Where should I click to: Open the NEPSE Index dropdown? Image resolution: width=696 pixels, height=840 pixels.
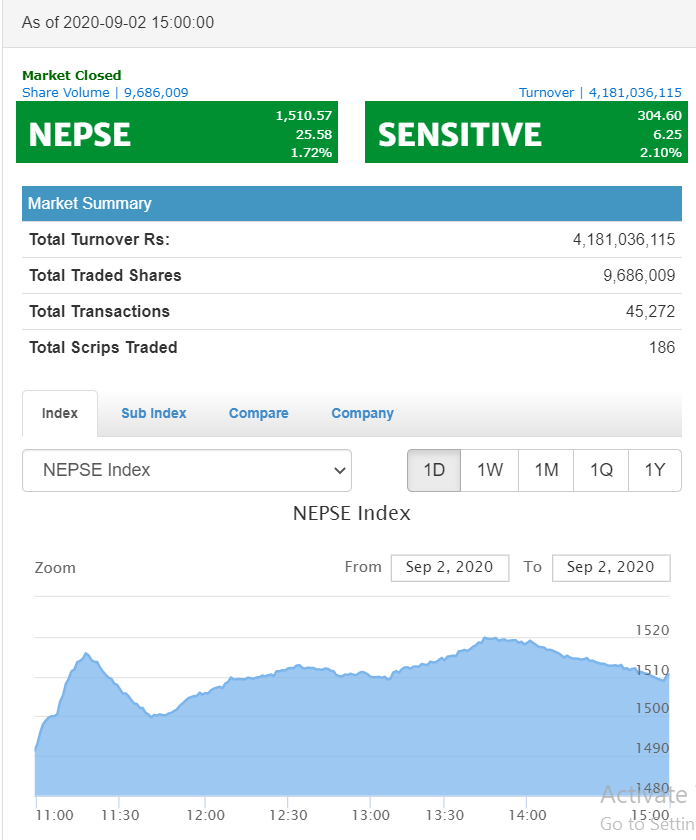coord(186,470)
